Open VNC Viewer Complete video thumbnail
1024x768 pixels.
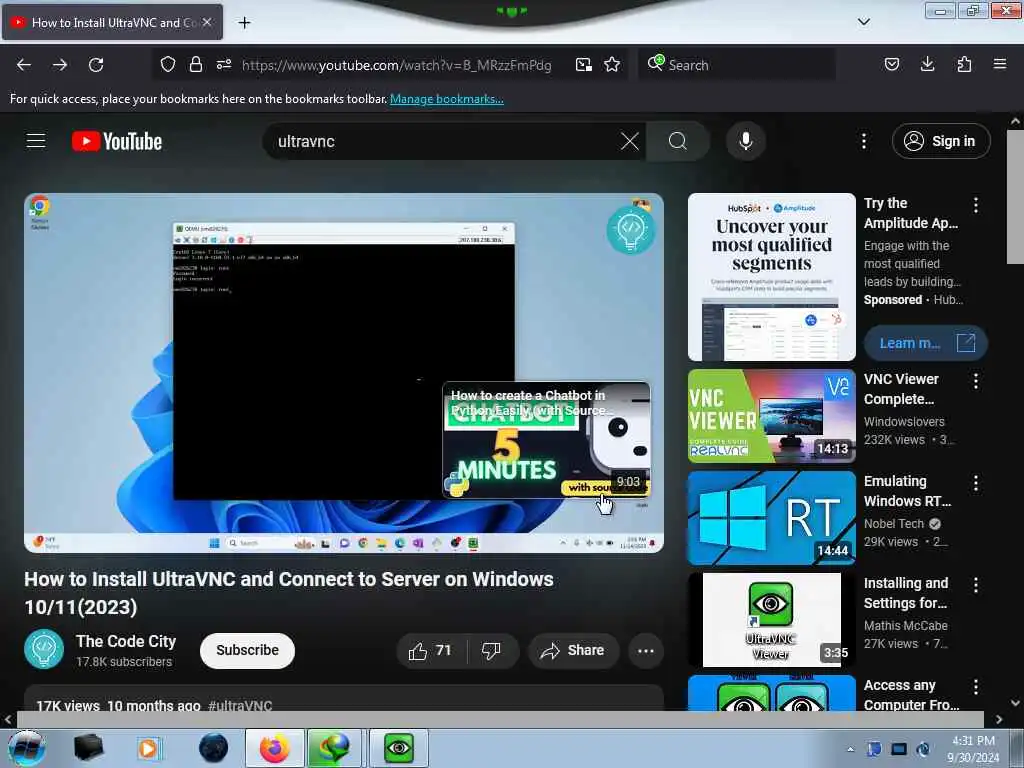click(772, 416)
